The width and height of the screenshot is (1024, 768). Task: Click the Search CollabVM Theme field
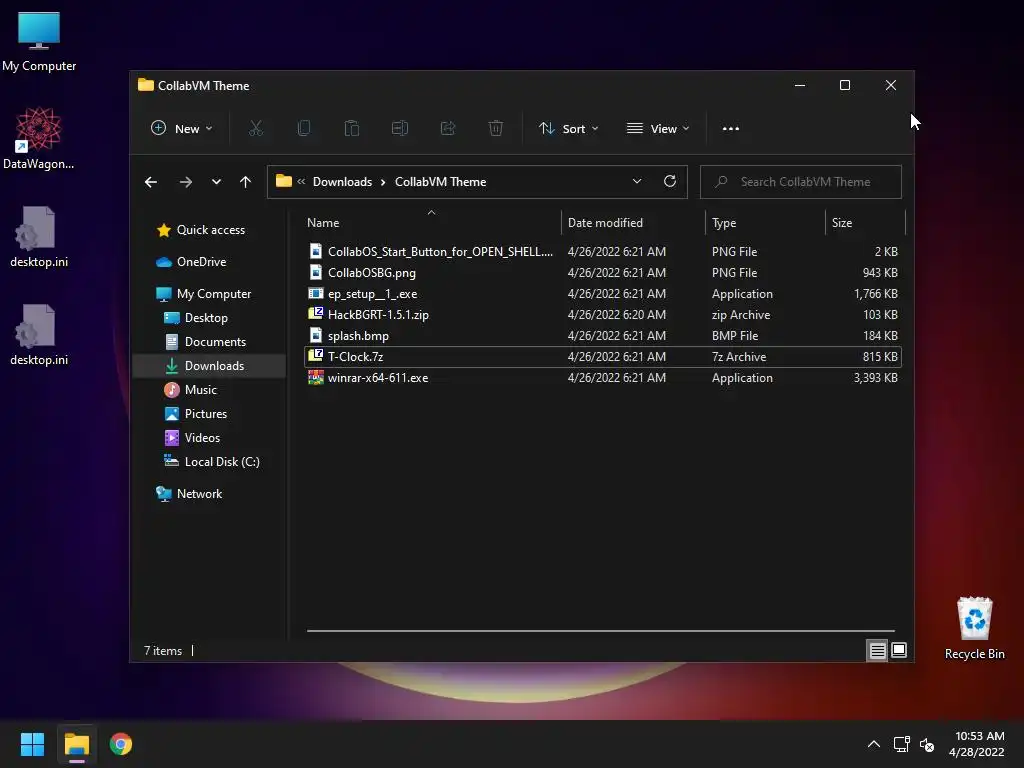801,182
